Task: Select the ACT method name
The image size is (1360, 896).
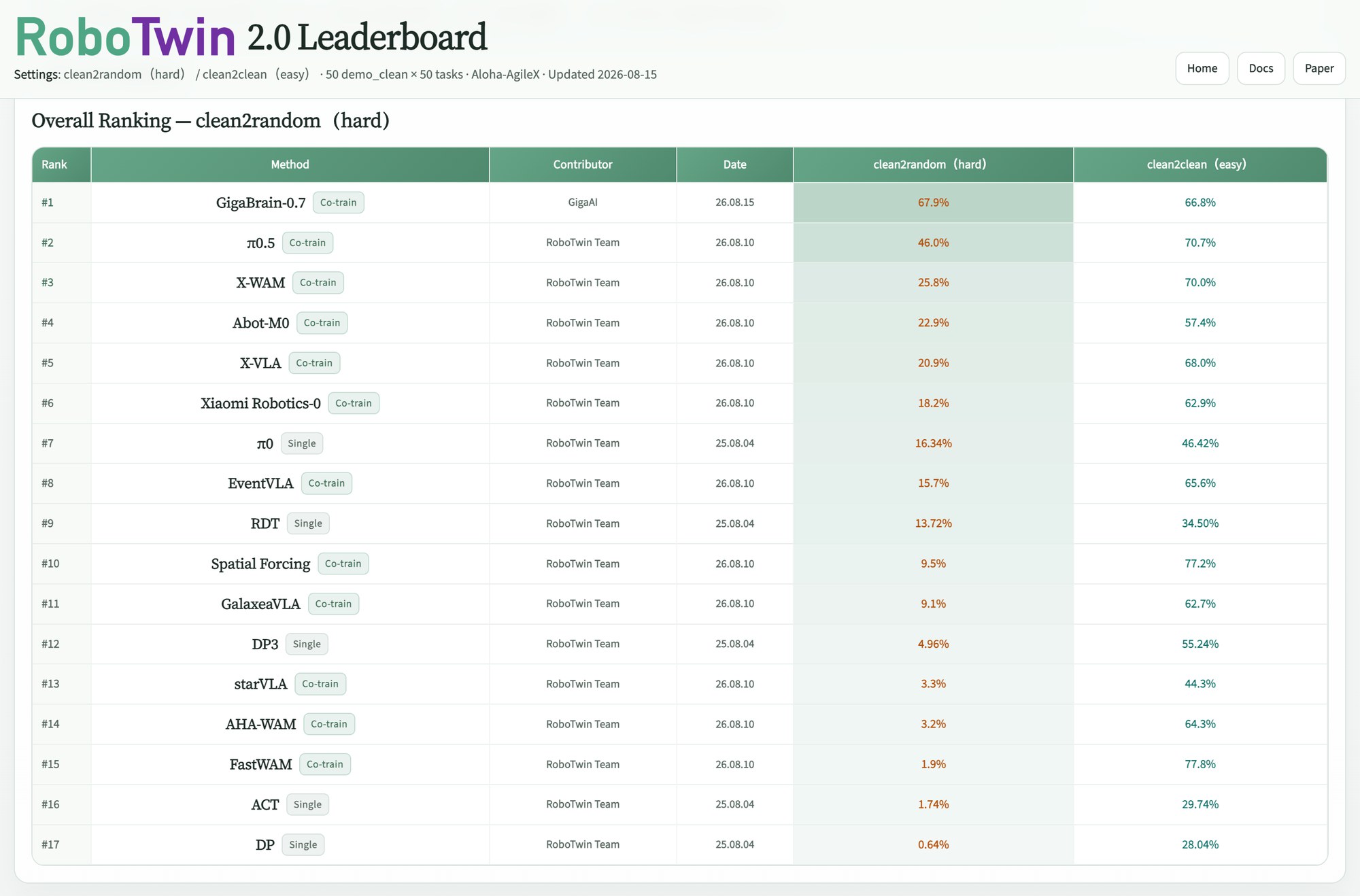Action: coord(265,804)
